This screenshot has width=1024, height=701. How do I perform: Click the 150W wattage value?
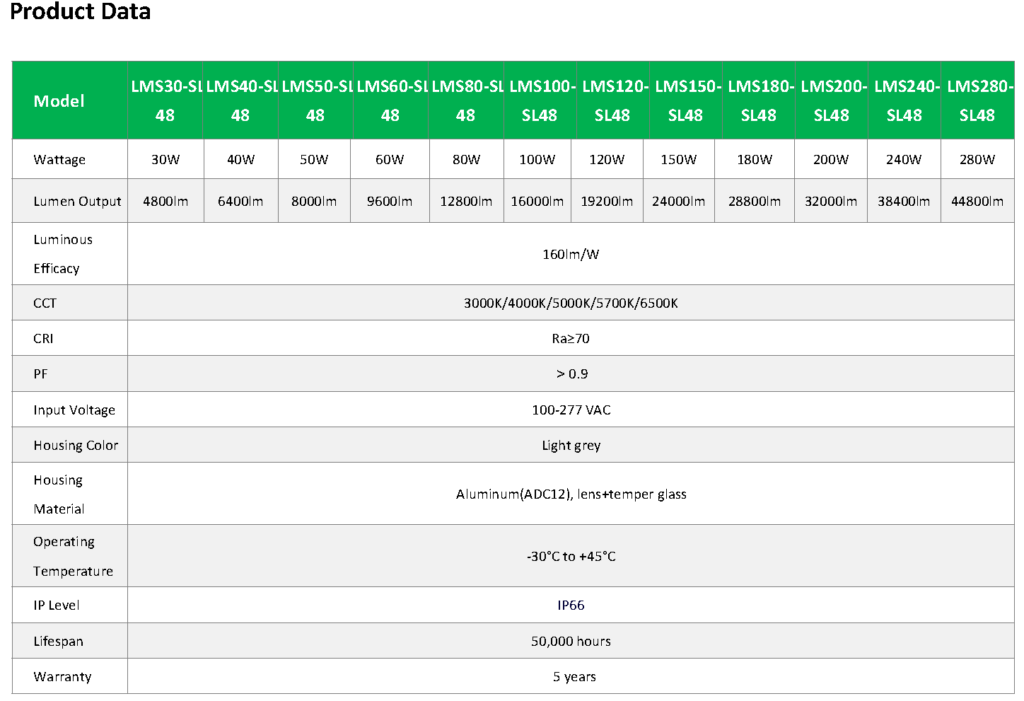pyautogui.click(x=684, y=160)
